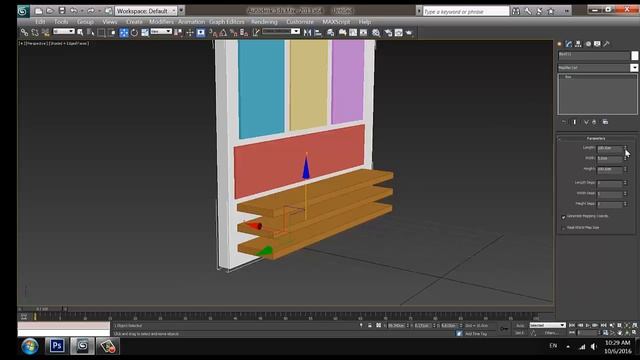640x360 pixels.
Task: Open the Help menu
Action: pyautogui.click(x=364, y=22)
